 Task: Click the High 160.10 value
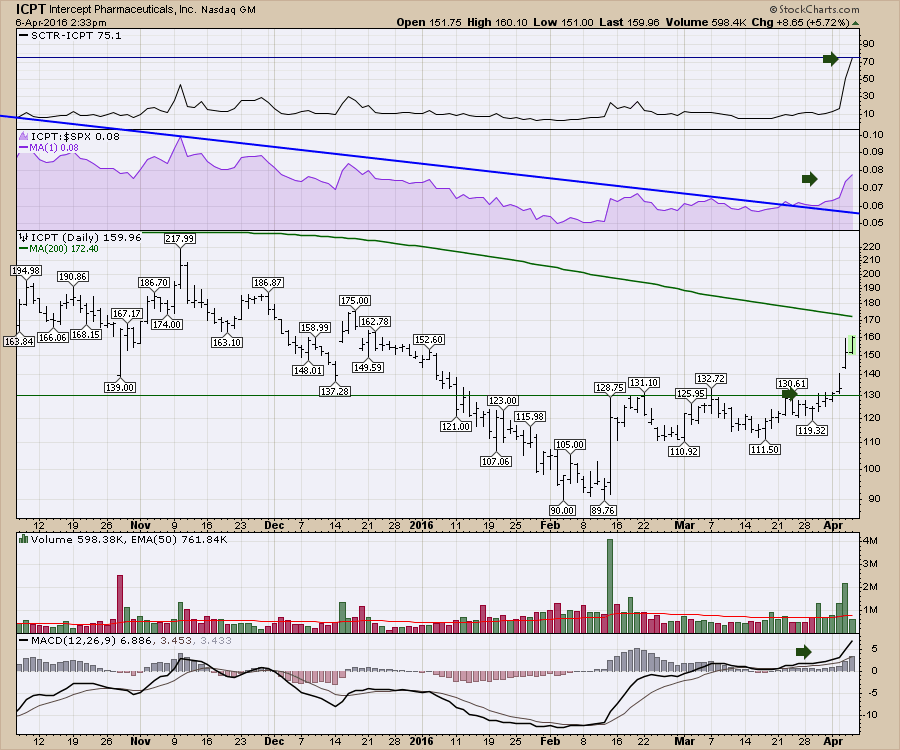(496, 22)
